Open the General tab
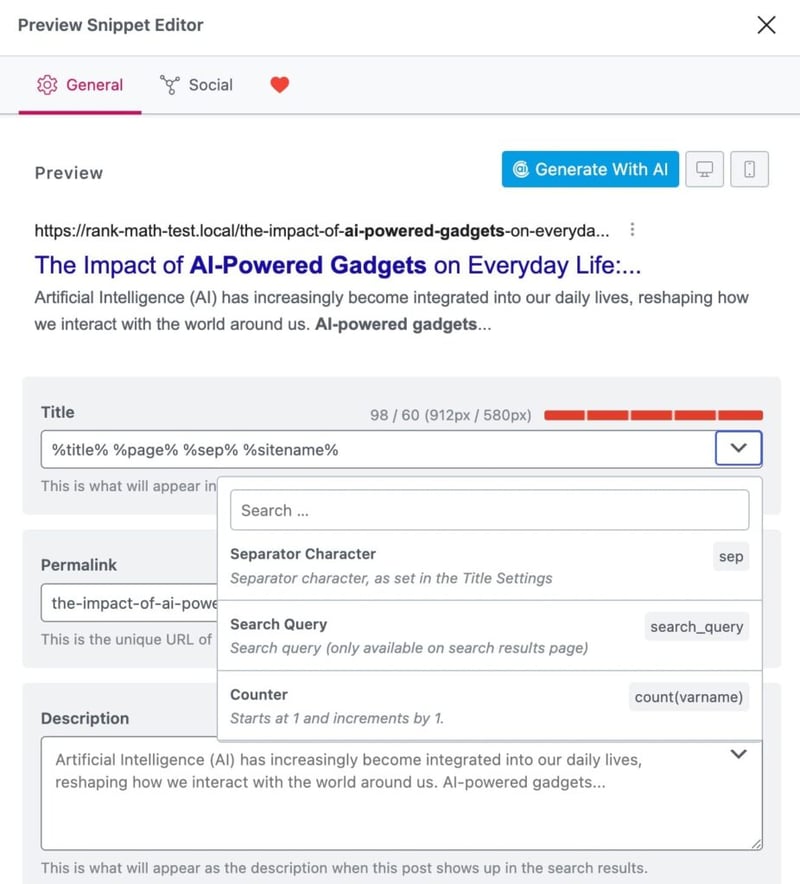Viewport: 800px width, 884px height. pyautogui.click(x=80, y=85)
